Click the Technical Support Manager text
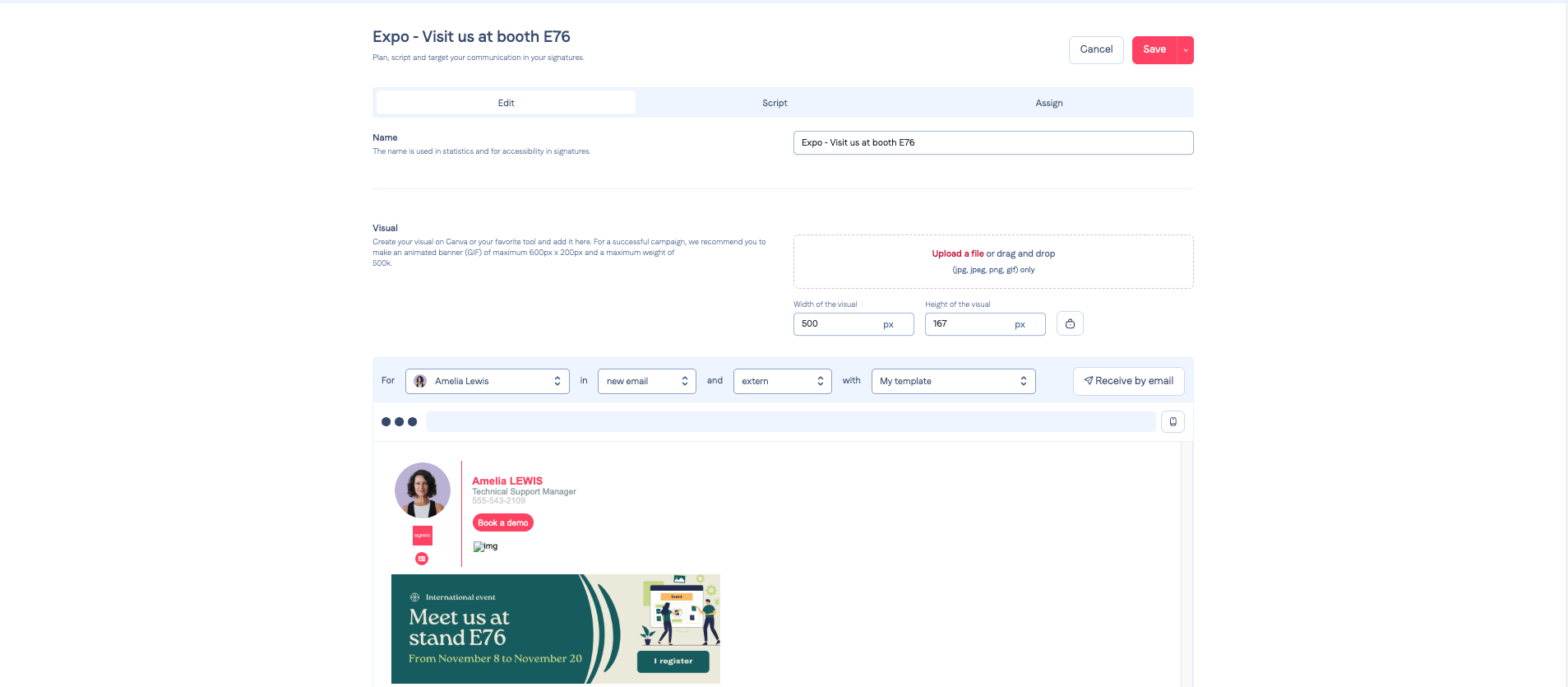Screen dimensions: 1568x687 pos(524,492)
